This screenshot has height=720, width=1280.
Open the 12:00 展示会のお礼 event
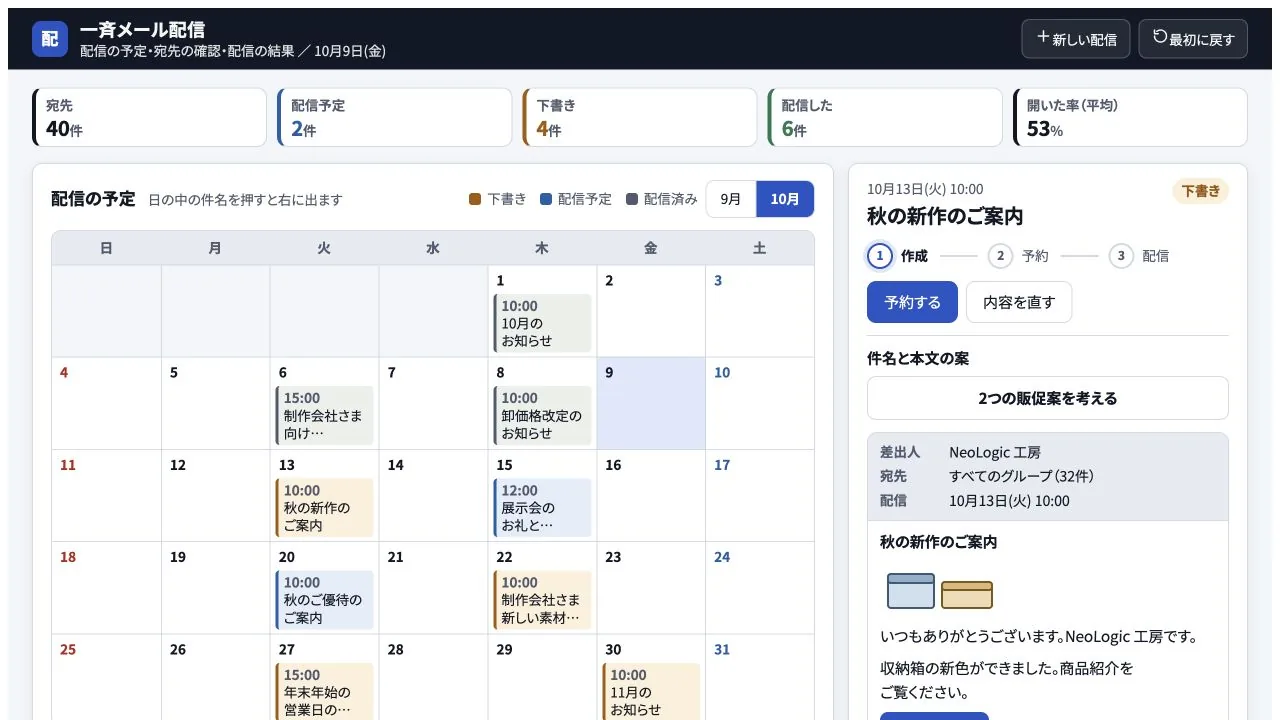[x=542, y=507]
